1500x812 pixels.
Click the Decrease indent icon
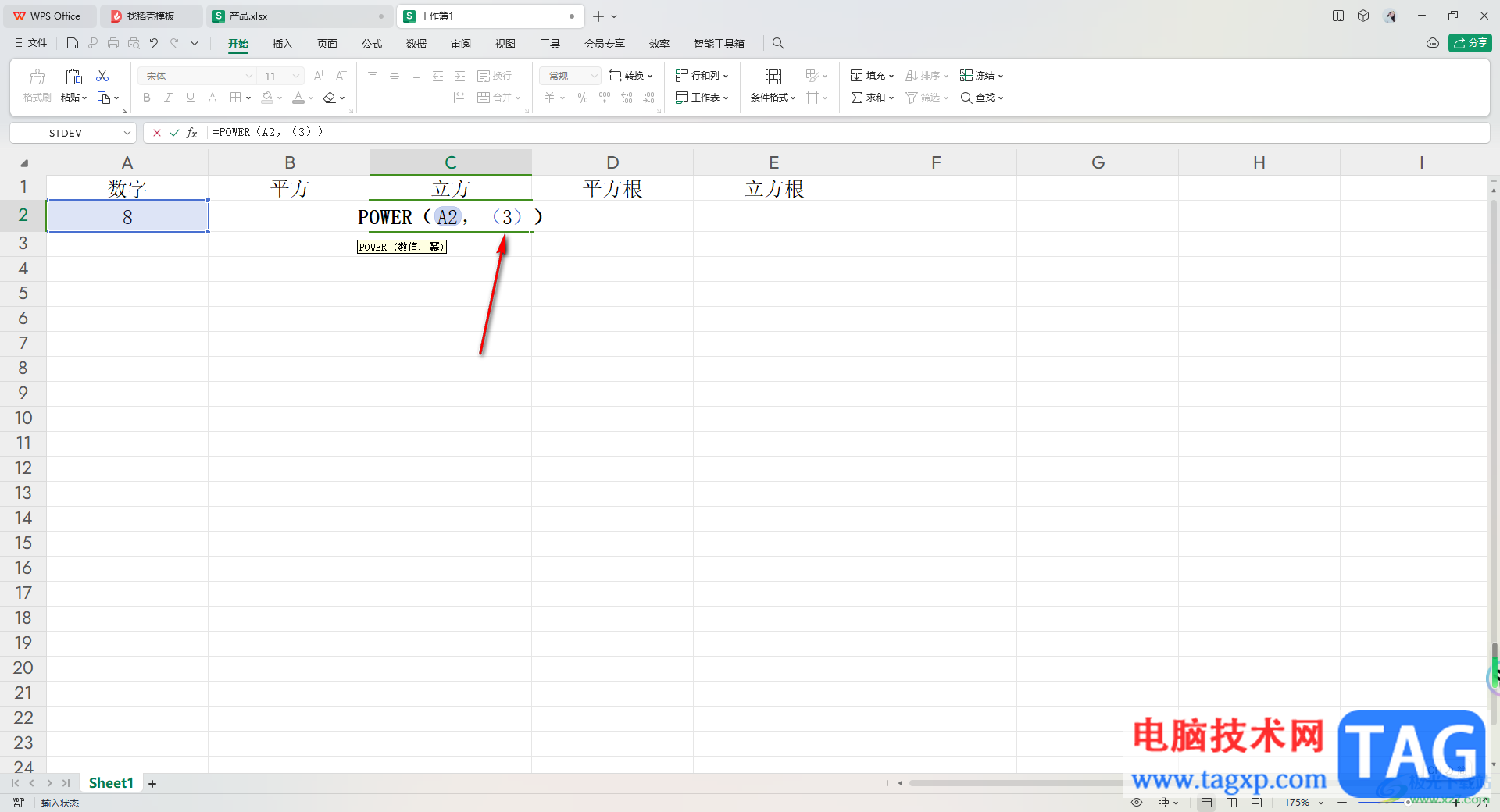click(438, 76)
